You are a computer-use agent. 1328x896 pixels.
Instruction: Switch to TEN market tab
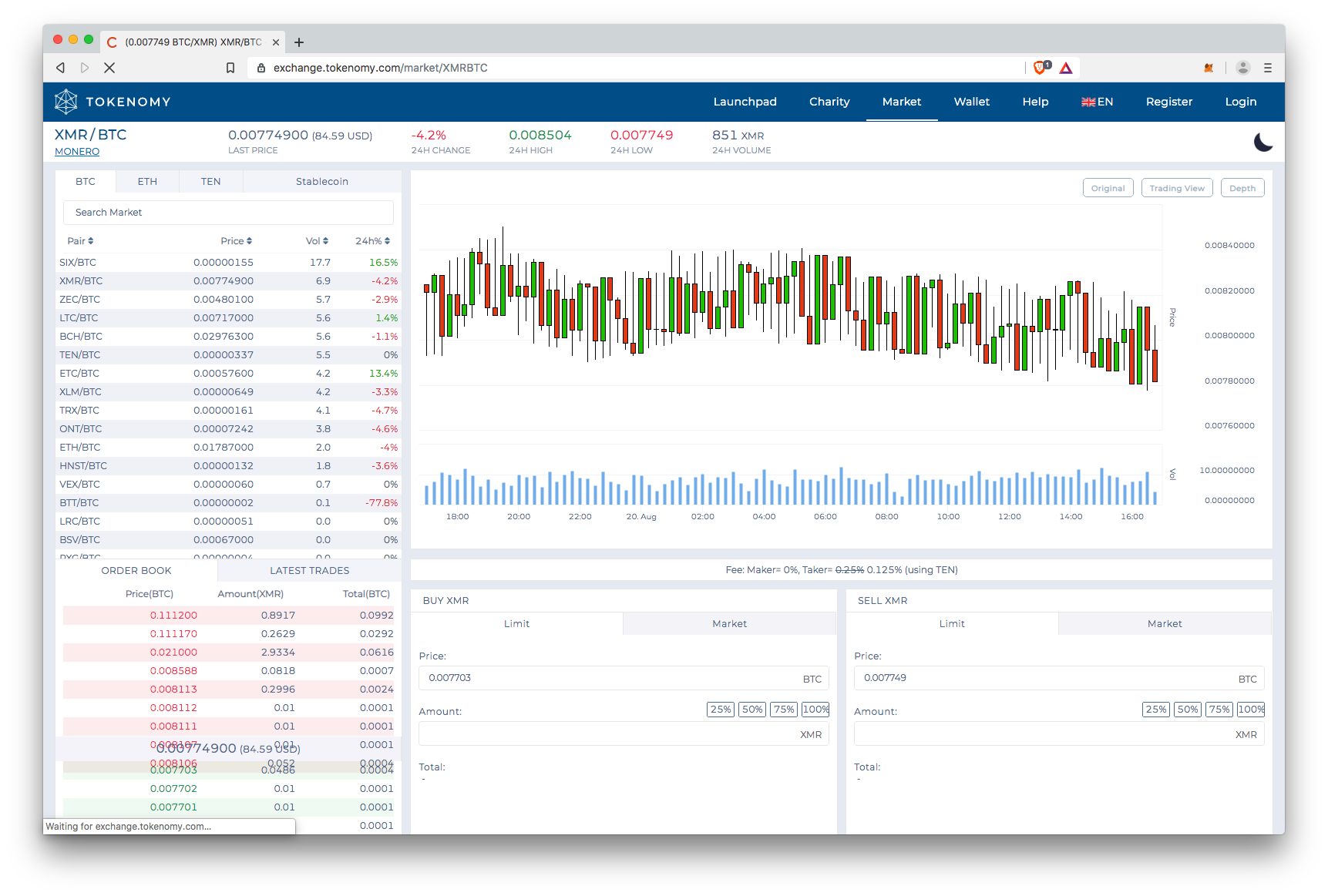click(x=210, y=182)
